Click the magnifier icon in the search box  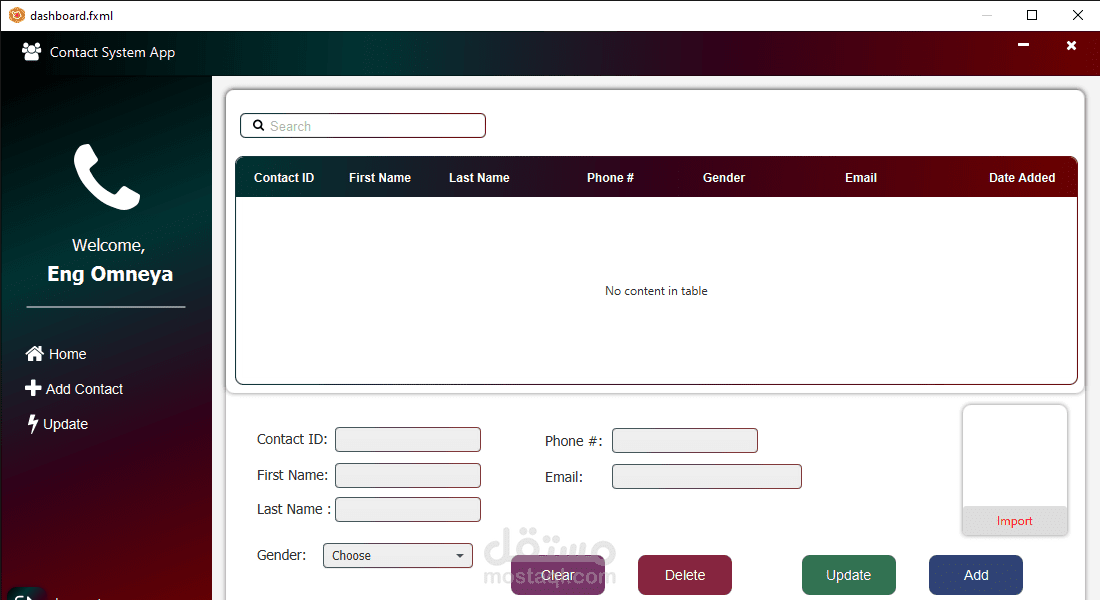[x=258, y=126]
